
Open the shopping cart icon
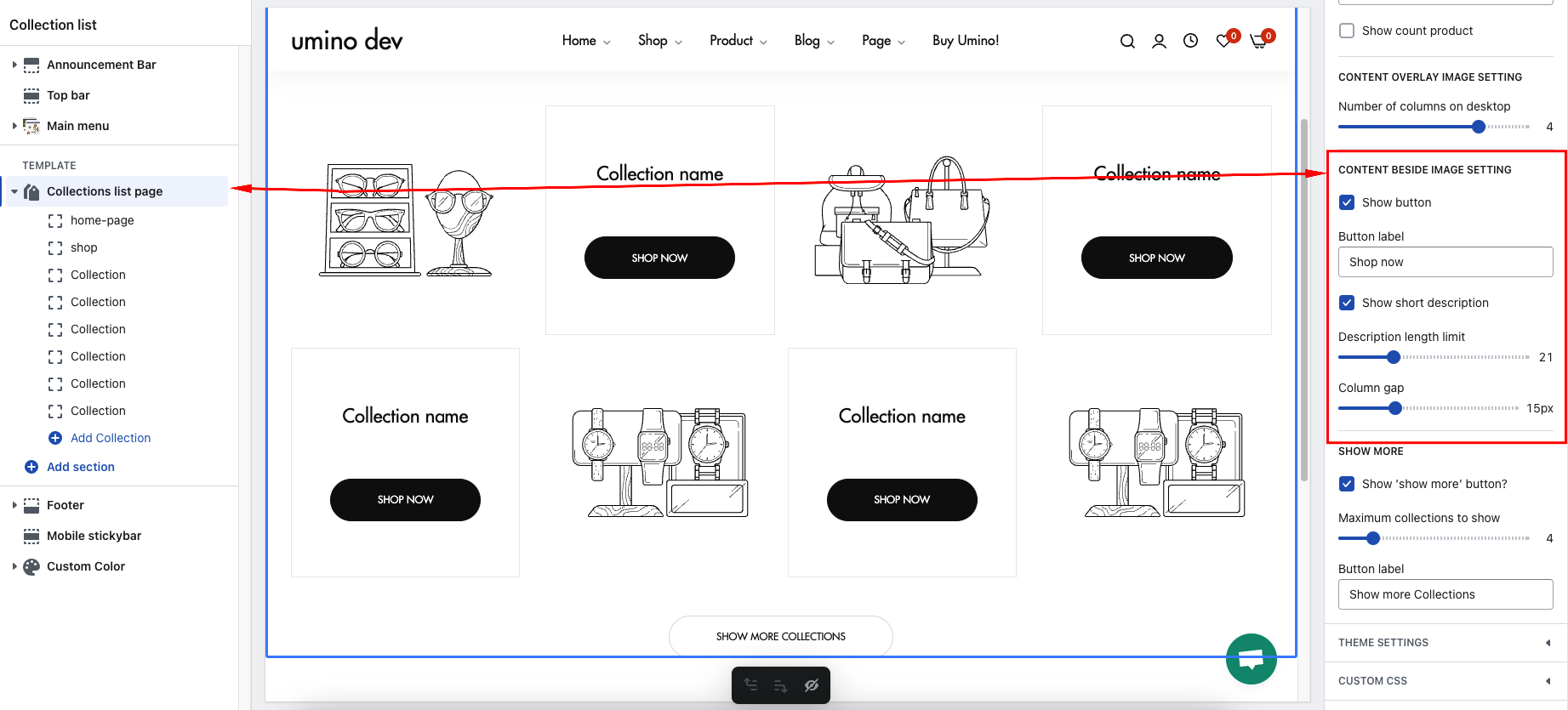(1258, 42)
